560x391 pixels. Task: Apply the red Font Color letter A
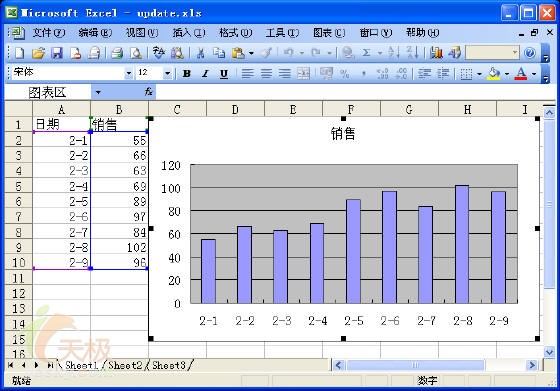(521, 74)
